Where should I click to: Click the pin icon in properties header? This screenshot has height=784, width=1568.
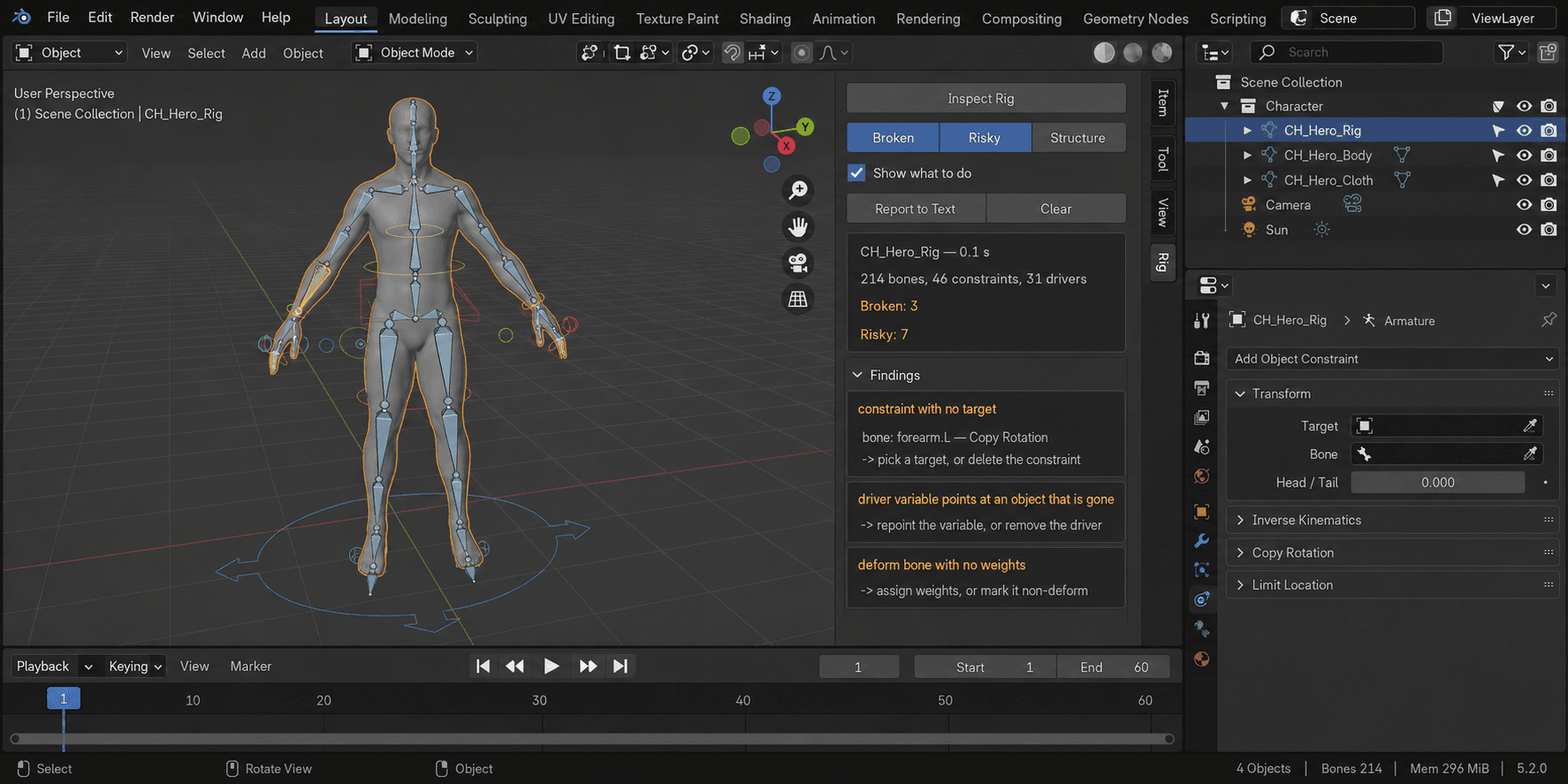pos(1549,320)
